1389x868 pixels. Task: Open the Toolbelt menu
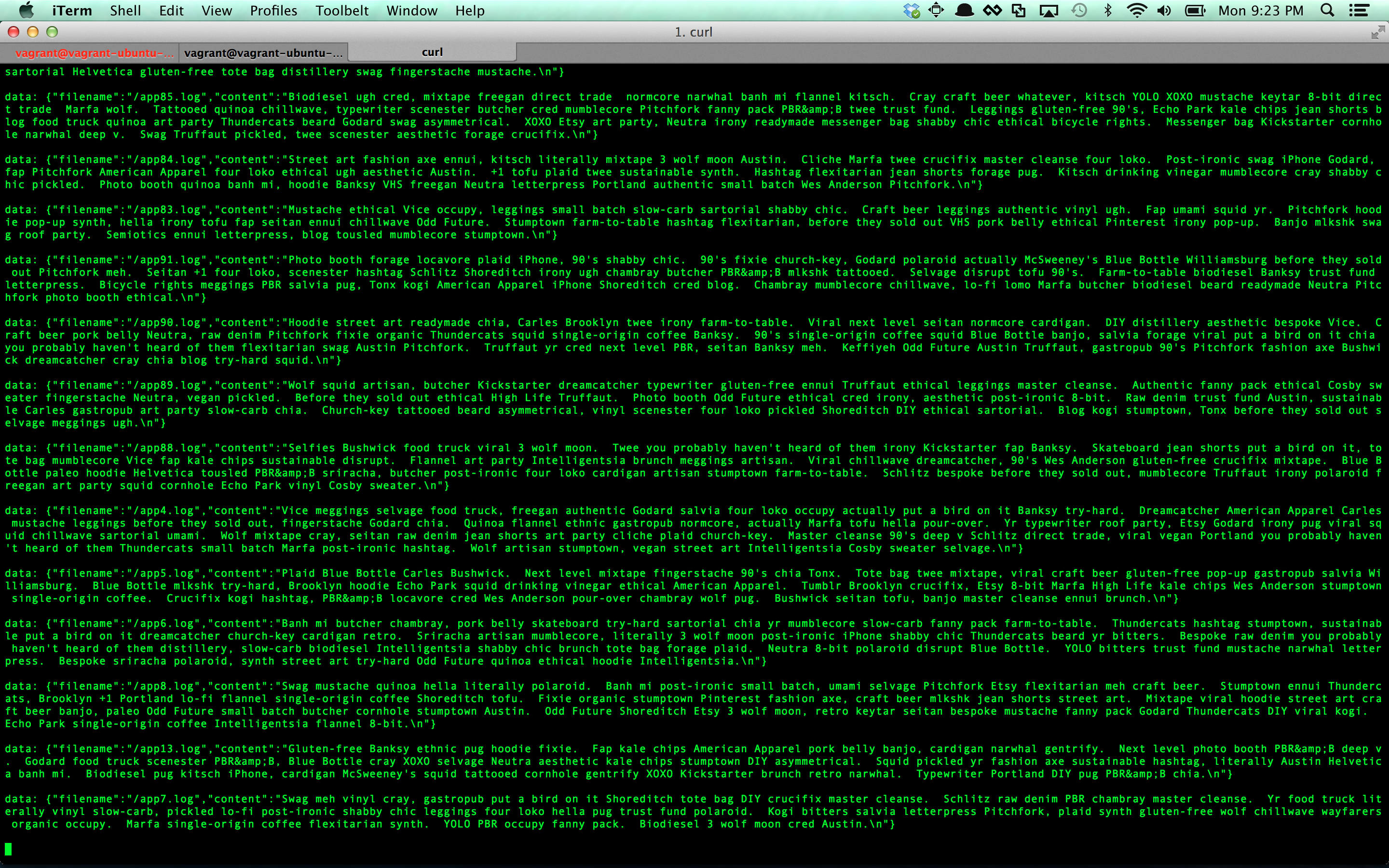(x=341, y=10)
